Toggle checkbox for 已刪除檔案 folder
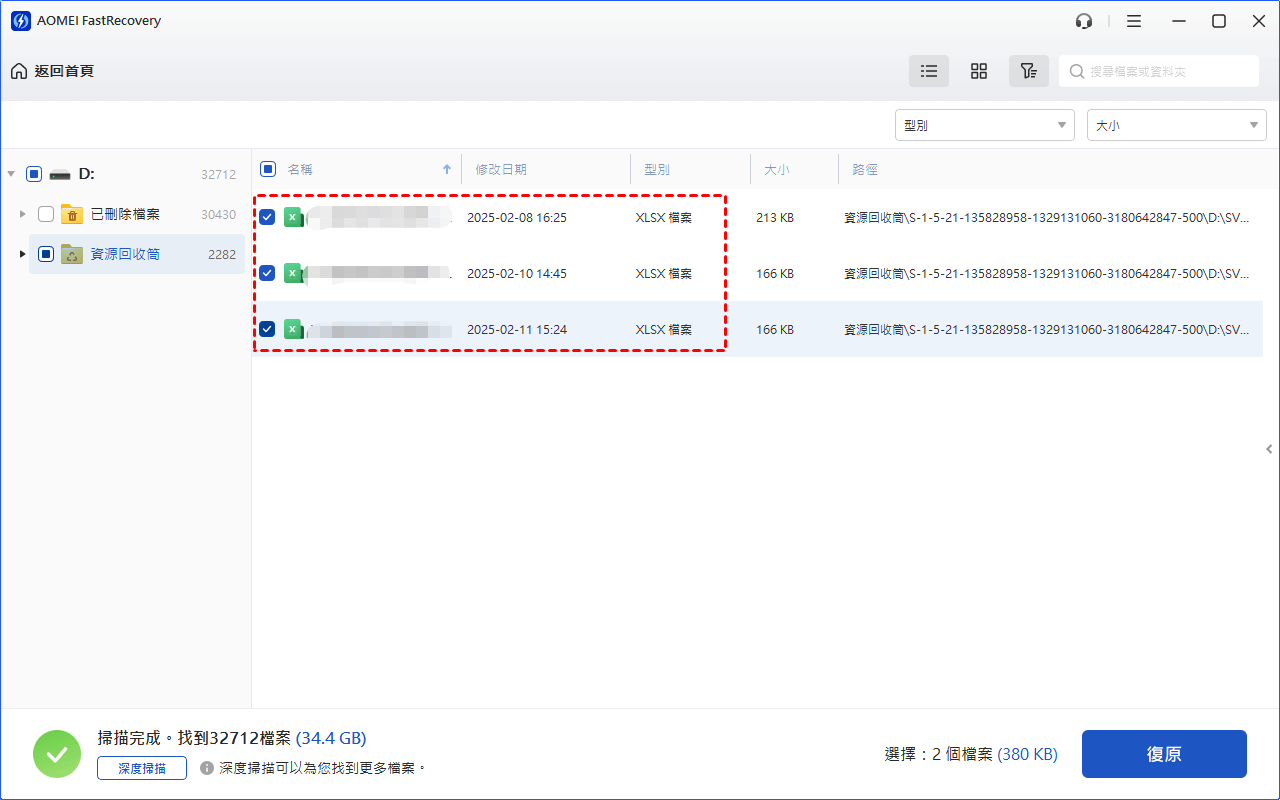1280x800 pixels. (x=46, y=214)
